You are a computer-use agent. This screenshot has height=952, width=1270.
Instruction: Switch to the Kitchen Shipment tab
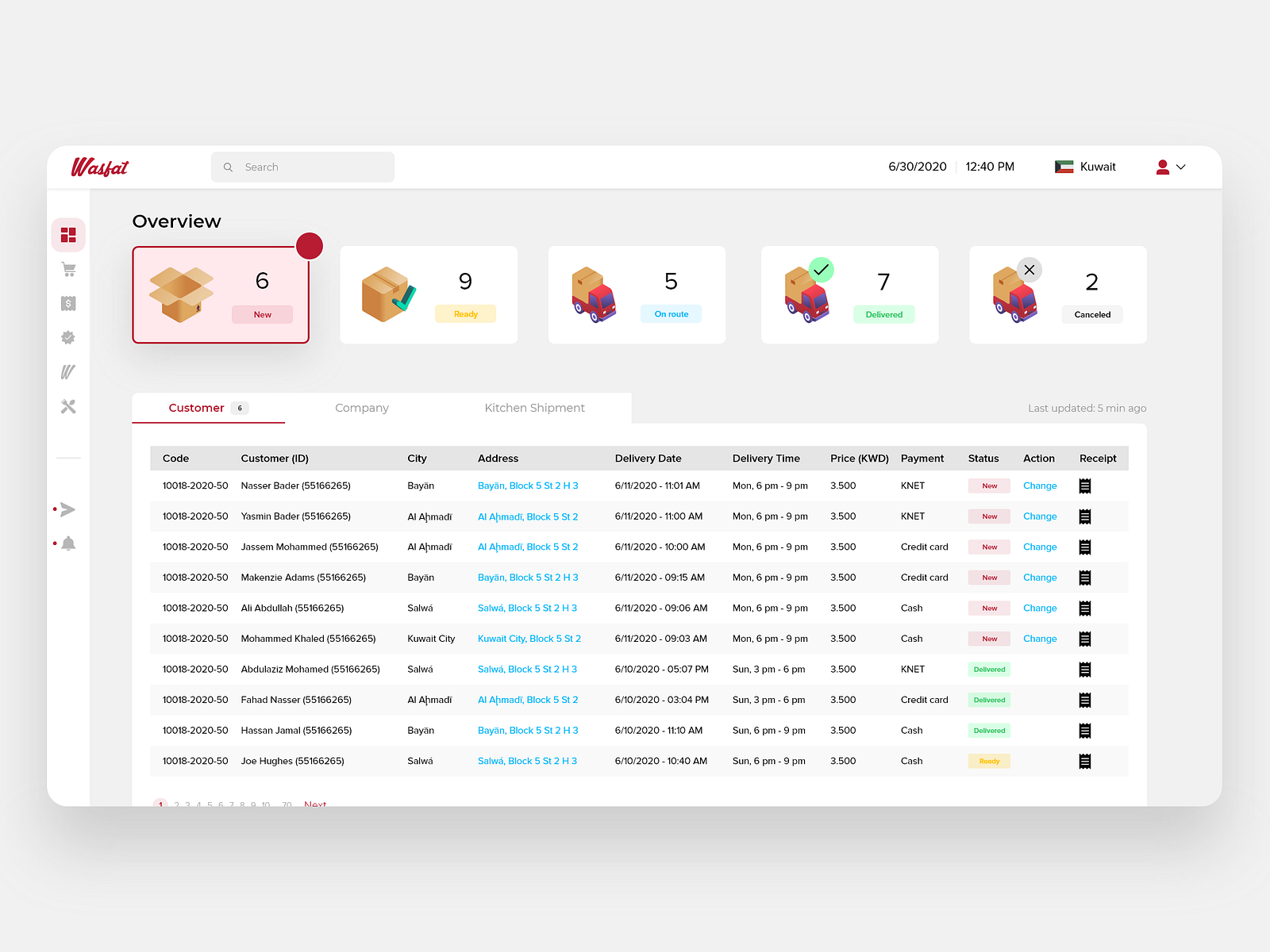click(x=534, y=408)
